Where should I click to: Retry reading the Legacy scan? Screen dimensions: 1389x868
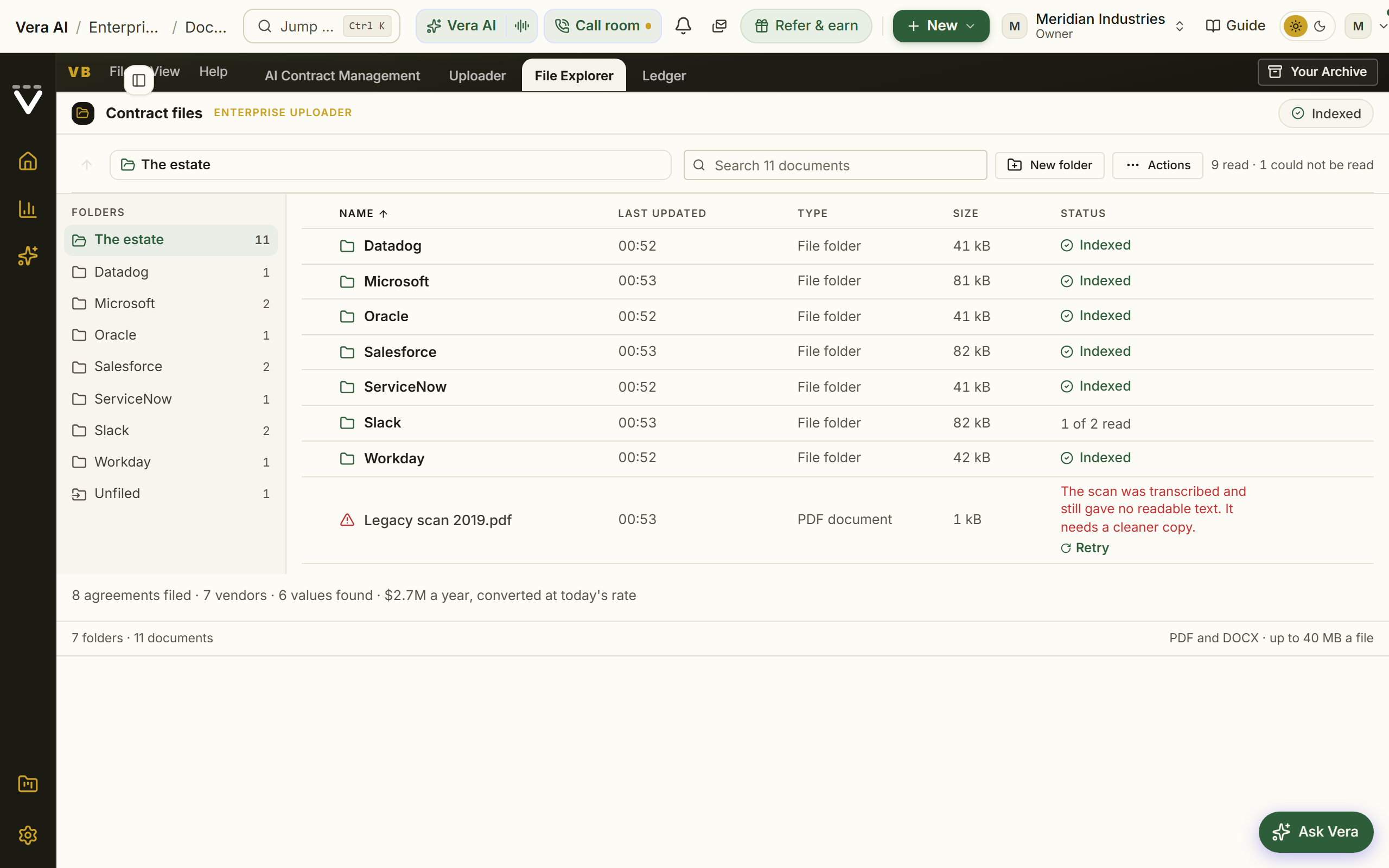pyautogui.click(x=1084, y=548)
